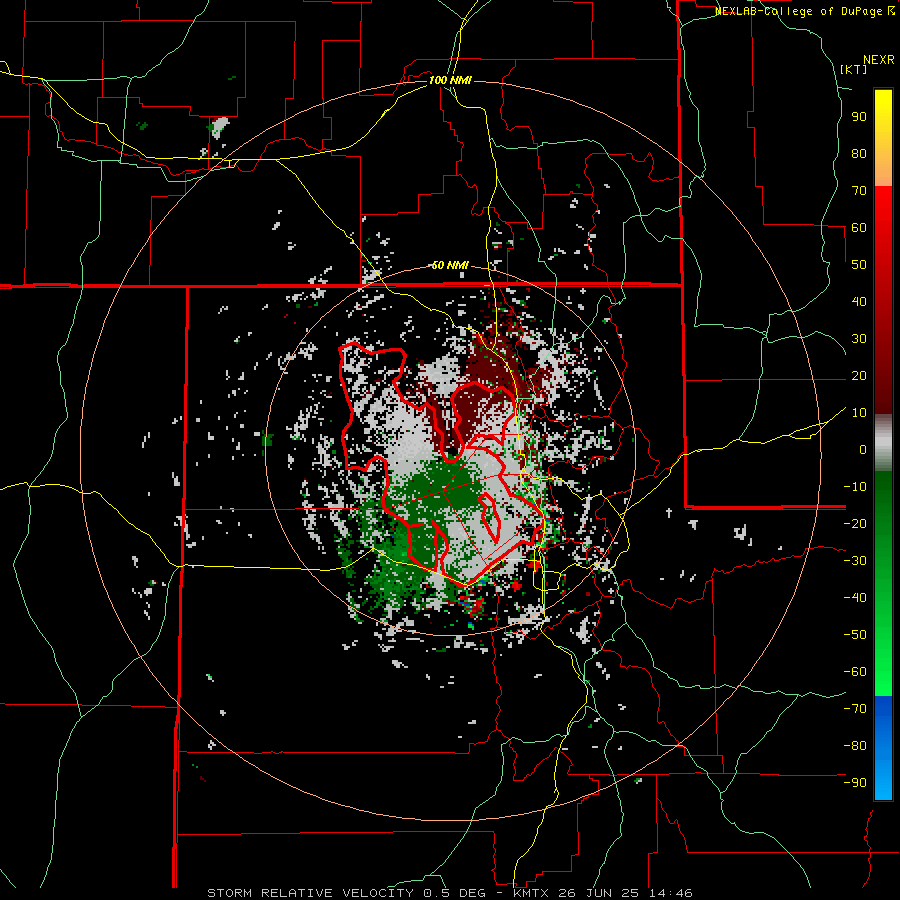
Task: Click the -30 value on velocity scale
Action: point(855,561)
